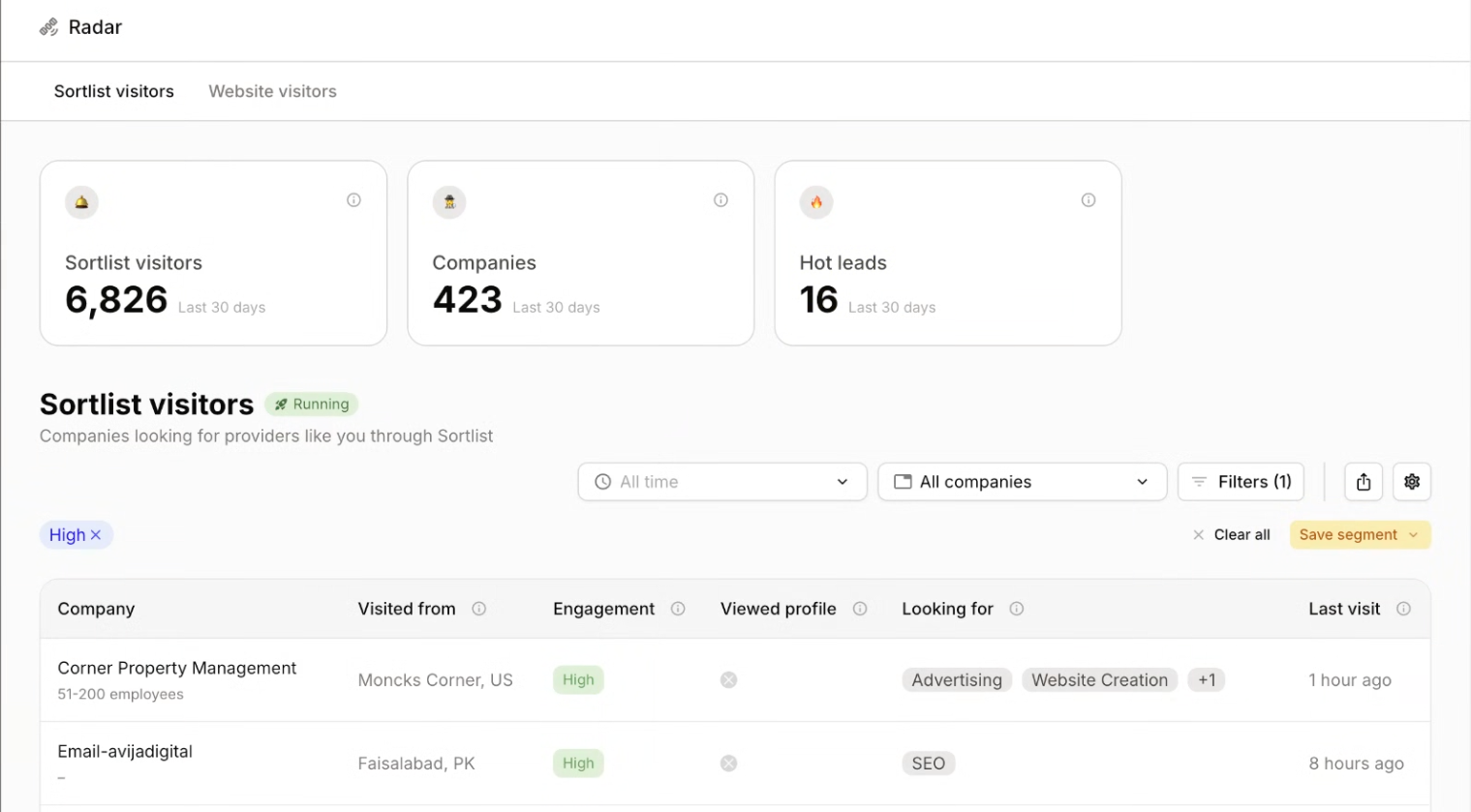Open the Save segment dropdown
The image size is (1471, 812).
coord(1360,535)
